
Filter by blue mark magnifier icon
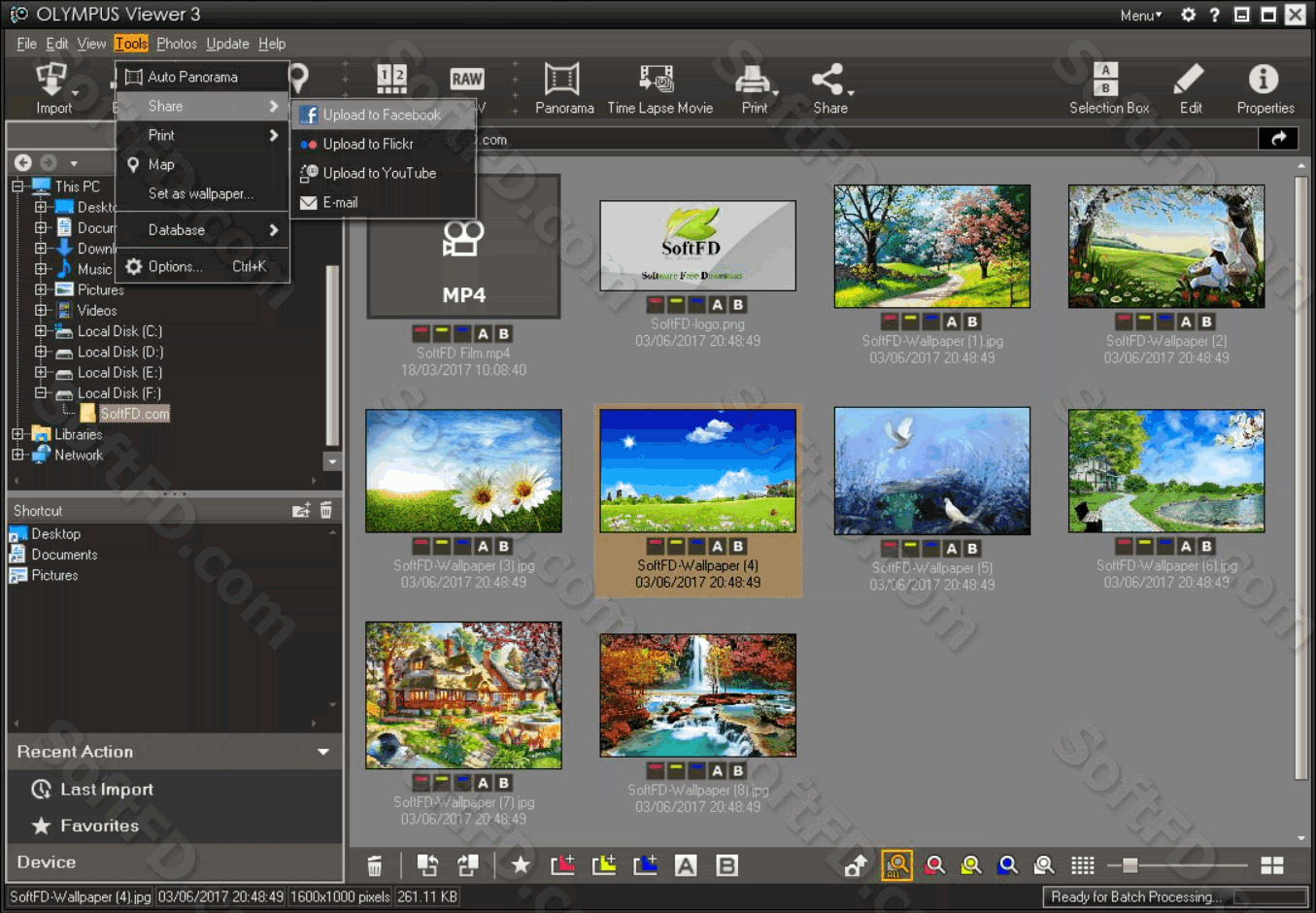(x=1007, y=864)
